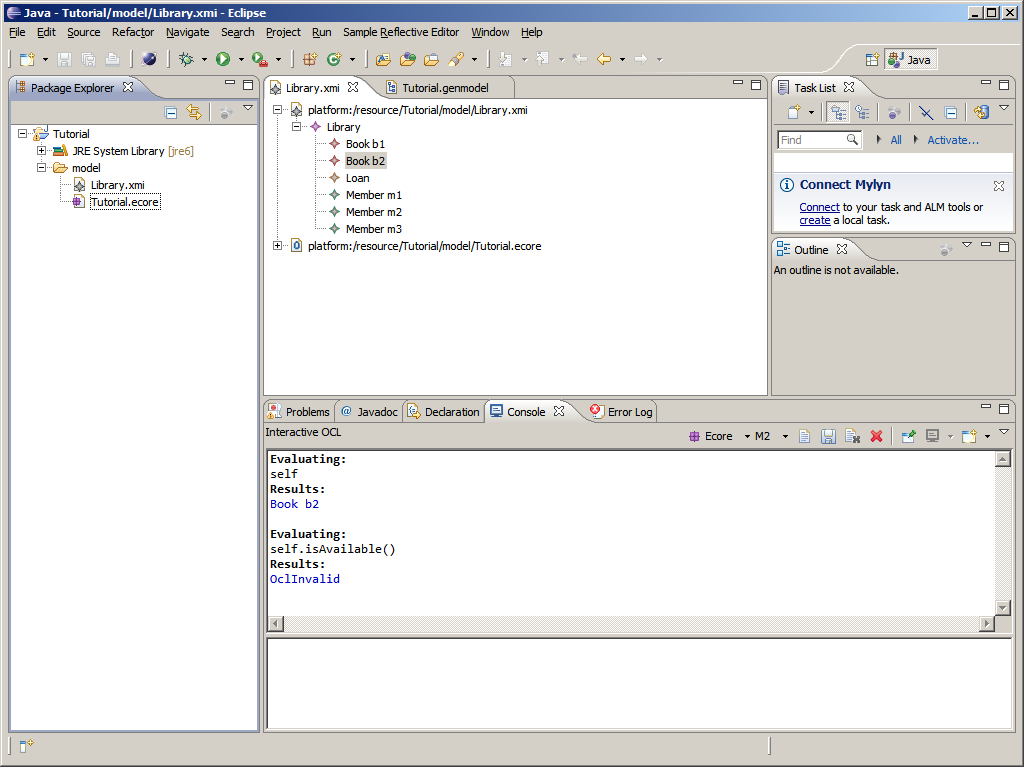
Task: Click the green Run button icon
Action: (223, 59)
